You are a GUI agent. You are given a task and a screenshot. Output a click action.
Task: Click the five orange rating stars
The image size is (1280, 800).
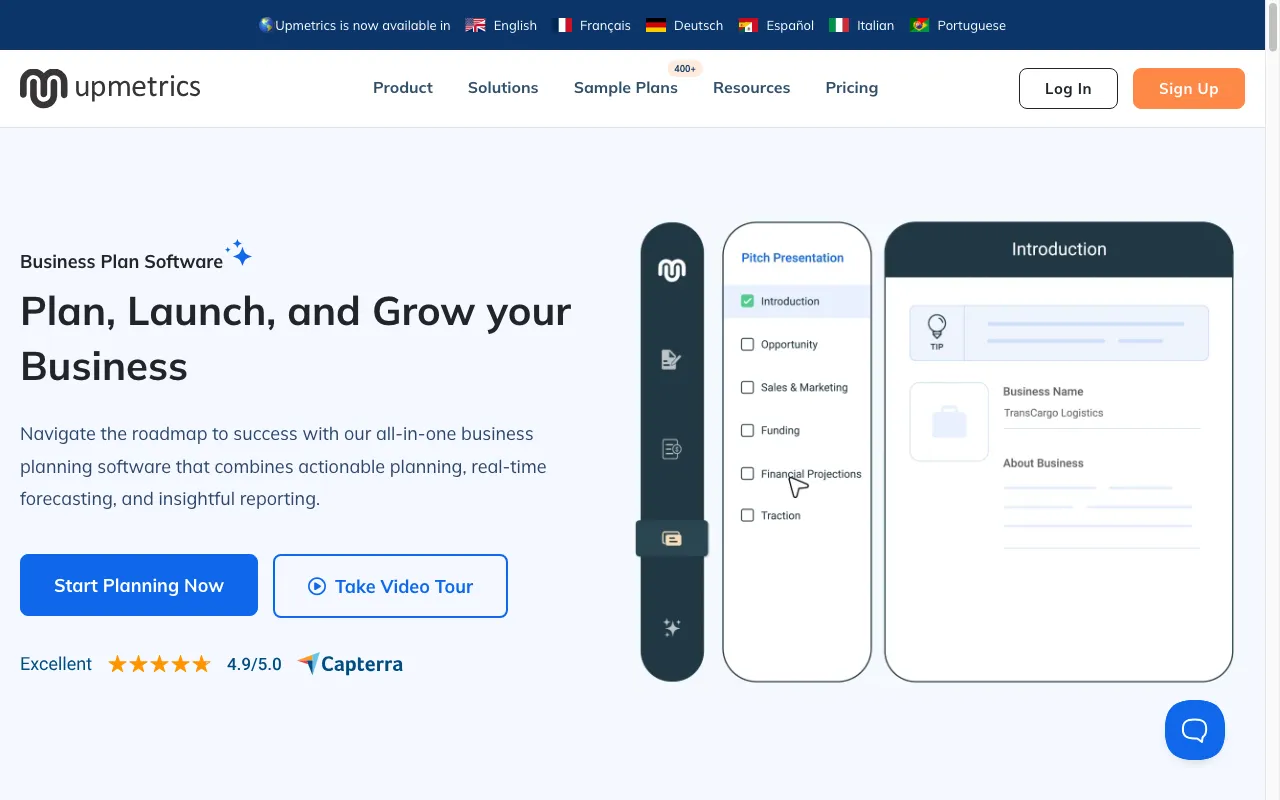(160, 664)
